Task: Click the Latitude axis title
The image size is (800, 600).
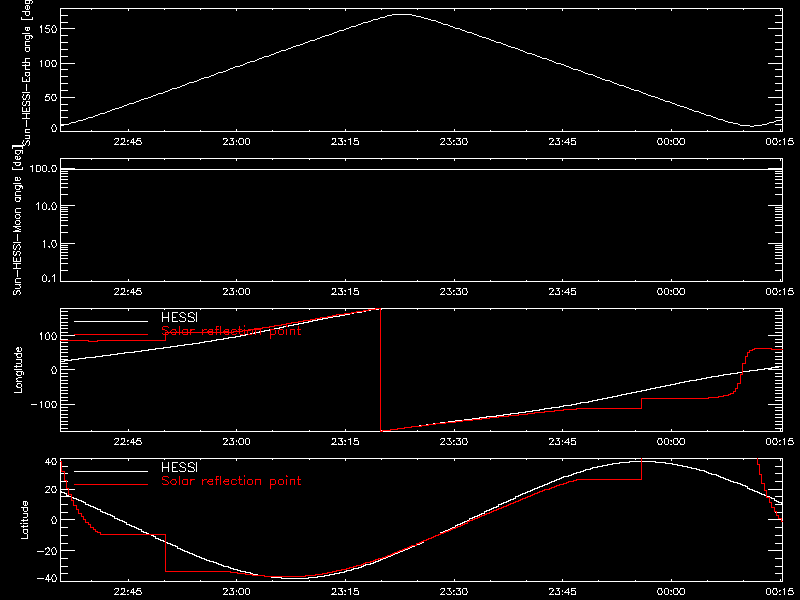Action: click(x=24, y=520)
